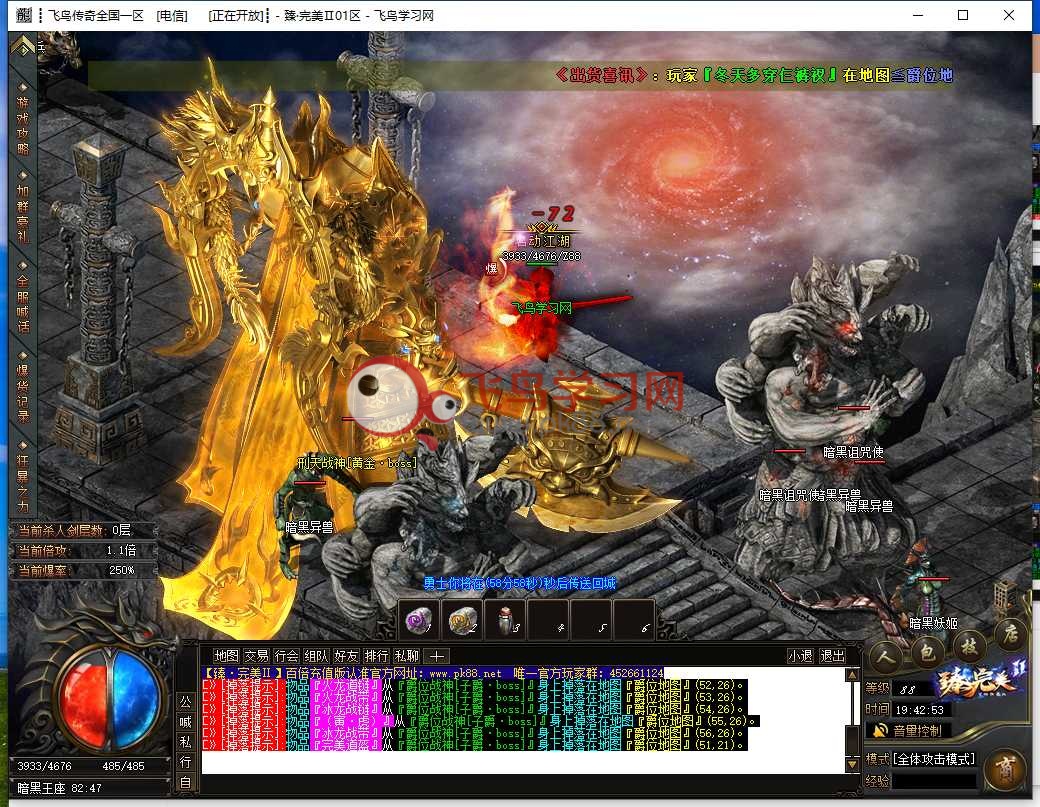
Task: Use the potion in quick slot 3
Action: point(504,621)
